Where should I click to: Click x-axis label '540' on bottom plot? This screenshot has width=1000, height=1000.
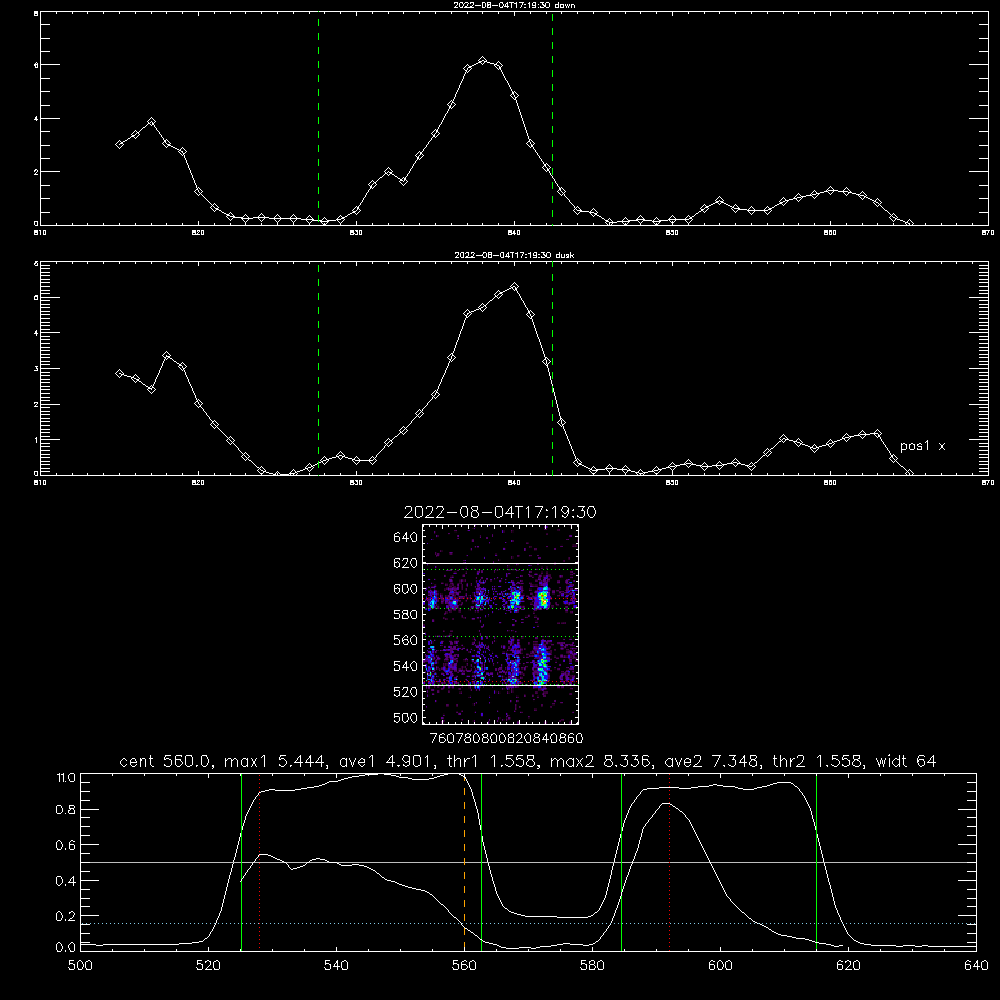pyautogui.click(x=336, y=966)
